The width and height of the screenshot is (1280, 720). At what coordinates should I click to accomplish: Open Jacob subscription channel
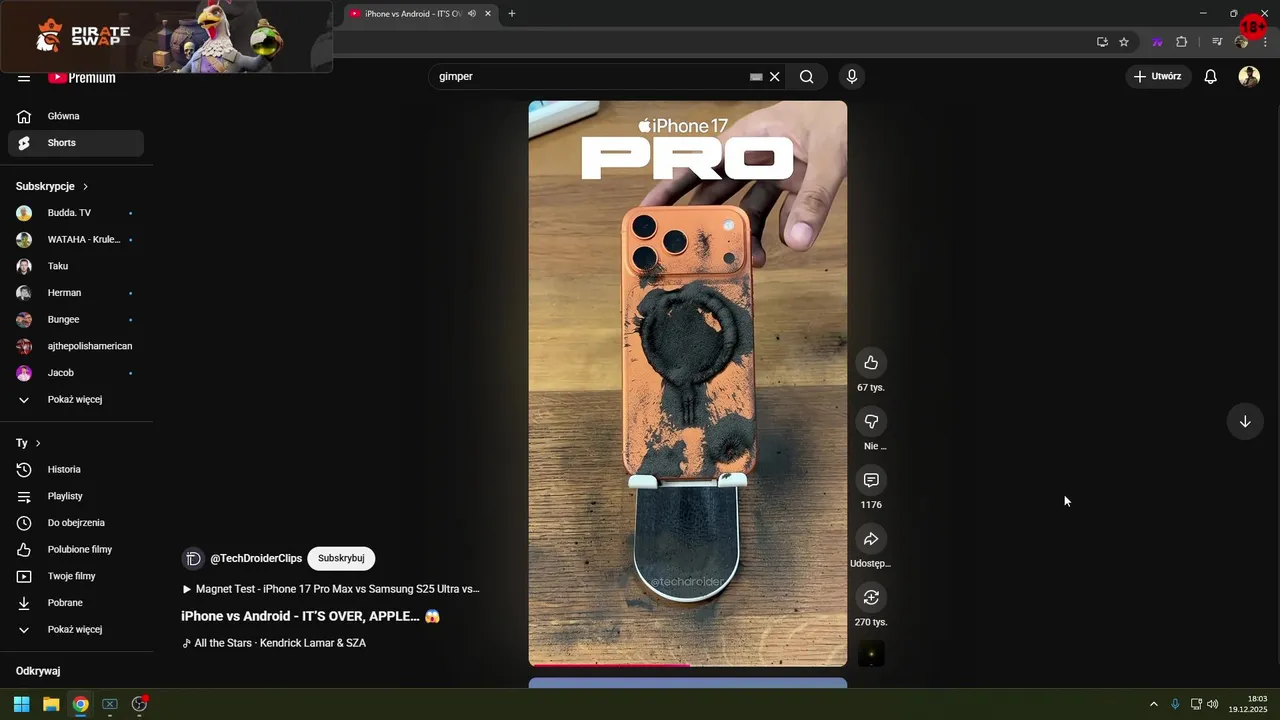76,373
